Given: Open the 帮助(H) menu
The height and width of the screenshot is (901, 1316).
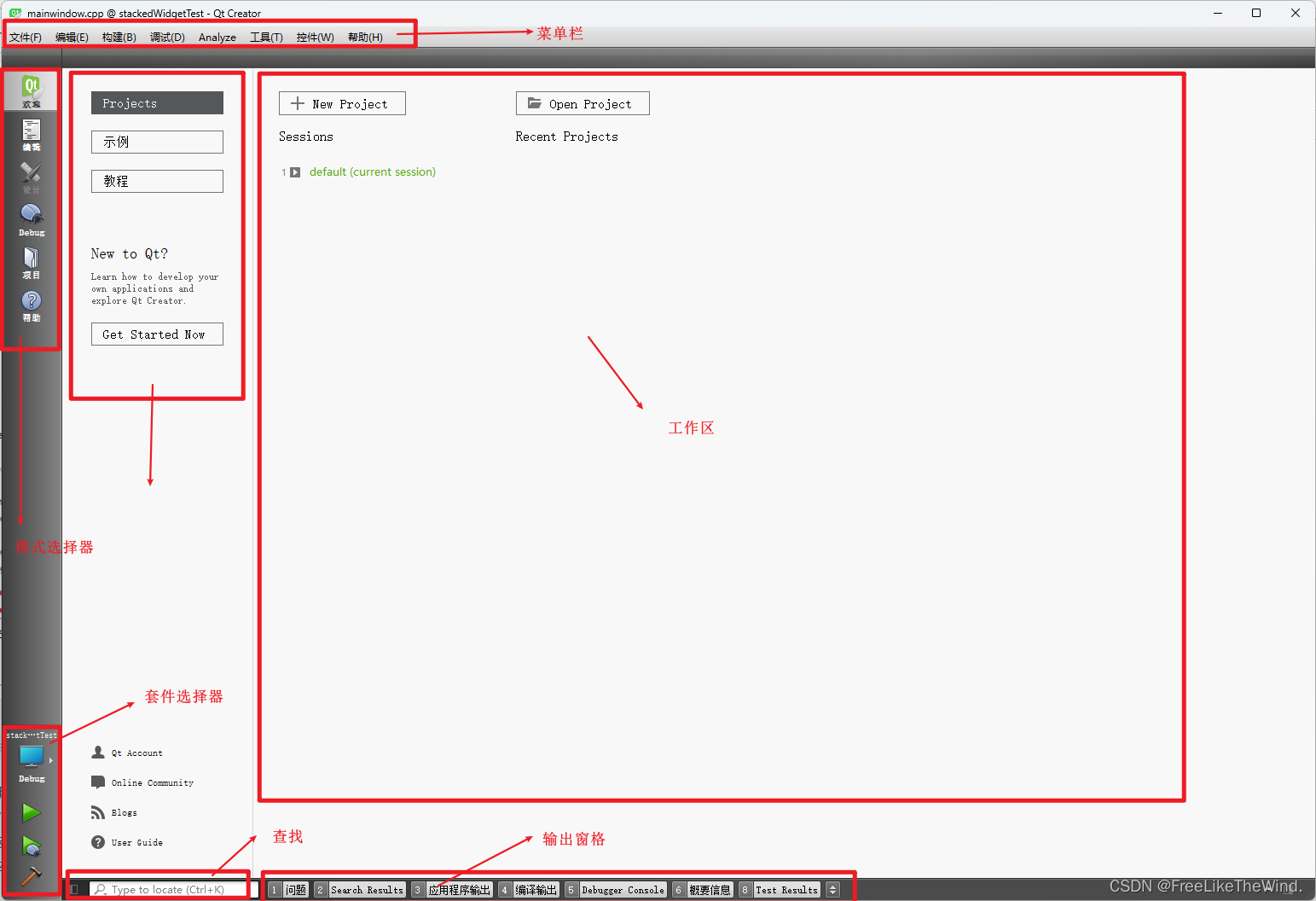Looking at the screenshot, I should (365, 38).
